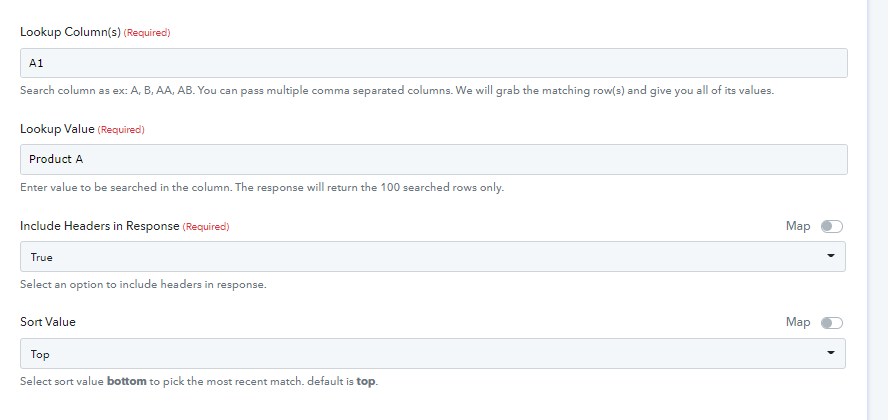The image size is (888, 420).
Task: Enable the Map toggle for Sort Value
Action: coord(831,323)
